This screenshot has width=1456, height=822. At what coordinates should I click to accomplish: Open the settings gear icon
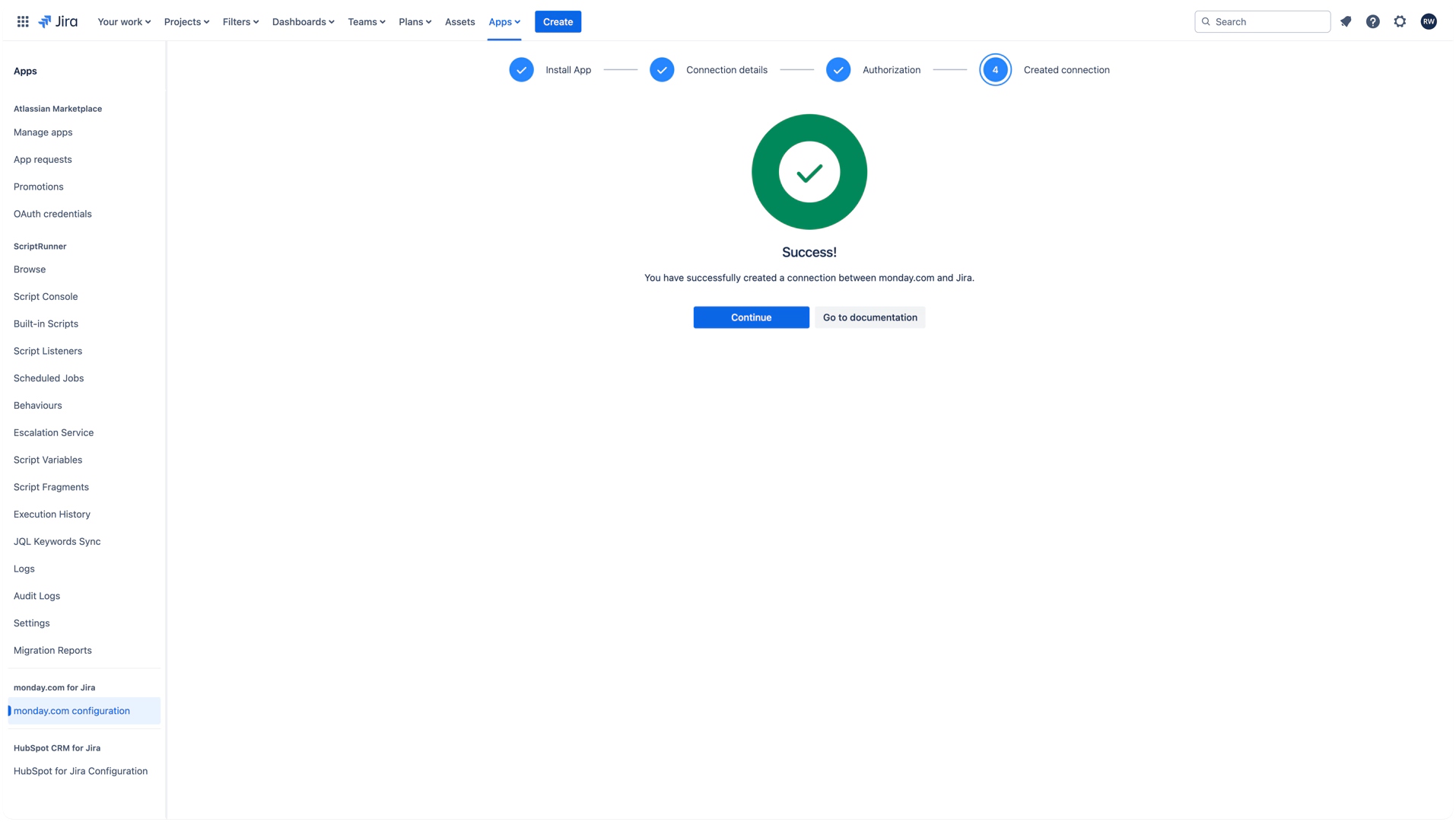[1400, 21]
